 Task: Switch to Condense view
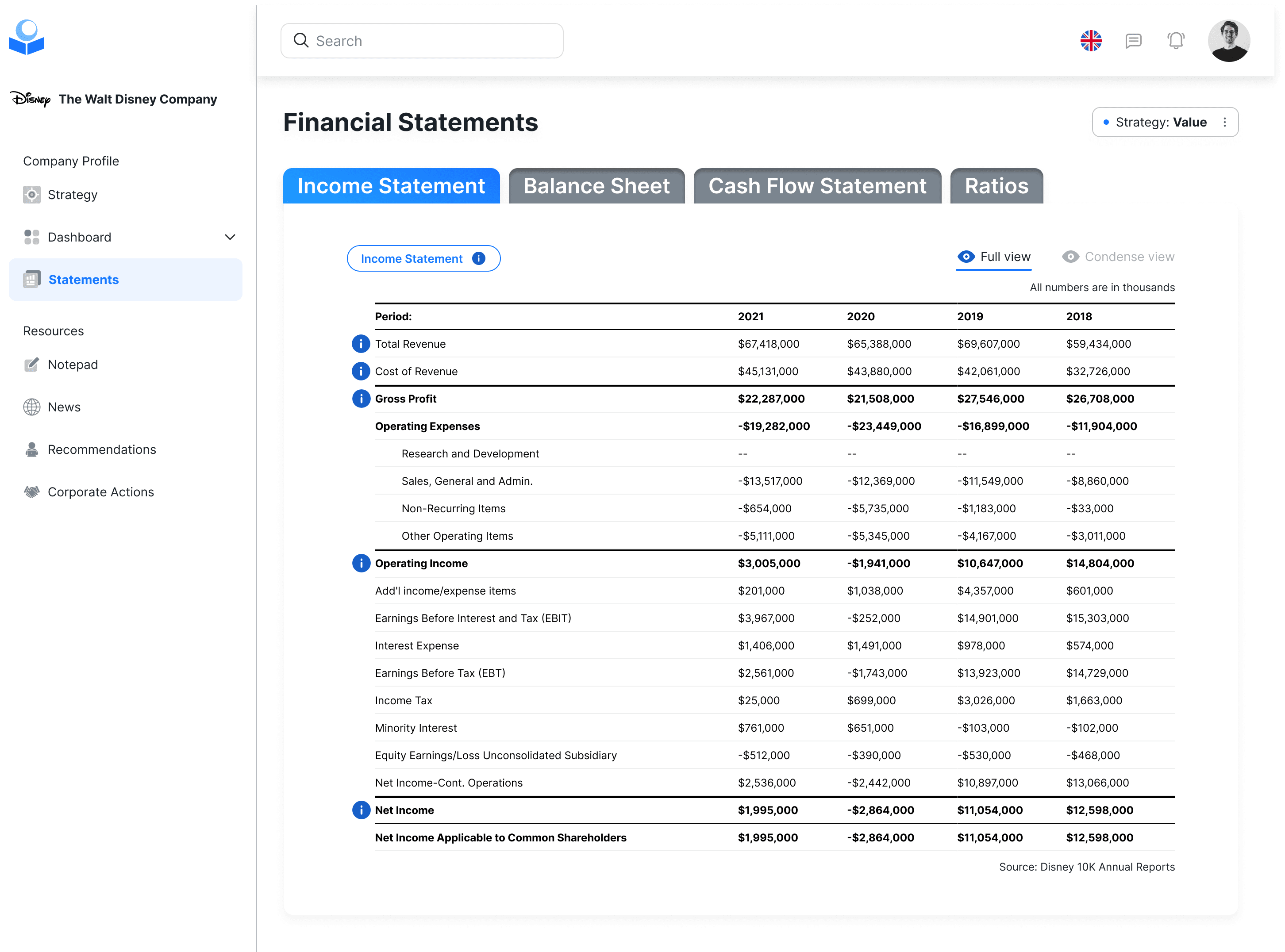[x=1118, y=257]
